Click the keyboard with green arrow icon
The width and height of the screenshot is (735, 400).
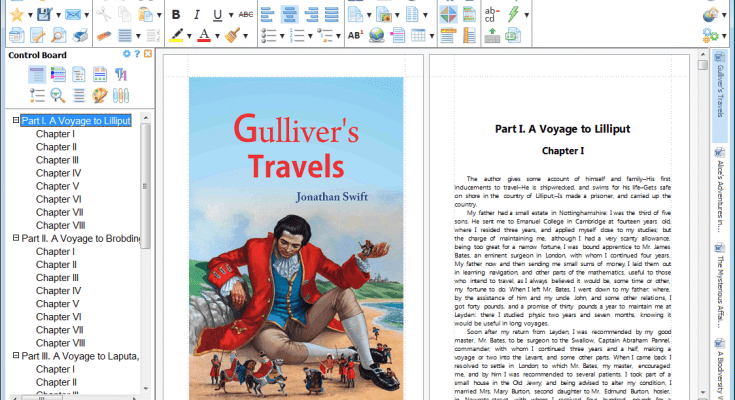coord(492,36)
